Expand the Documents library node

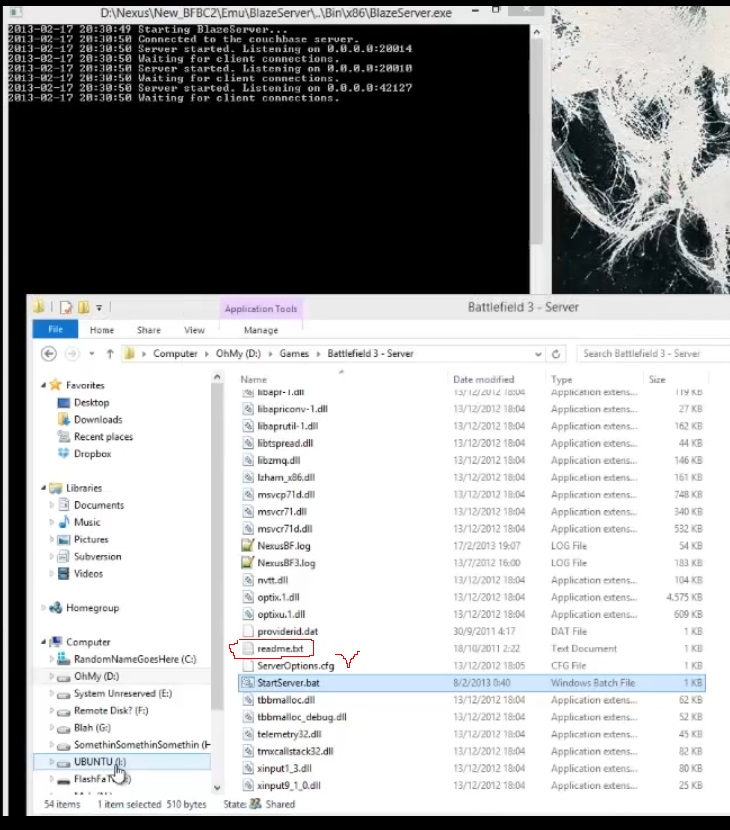pyautogui.click(x=51, y=505)
